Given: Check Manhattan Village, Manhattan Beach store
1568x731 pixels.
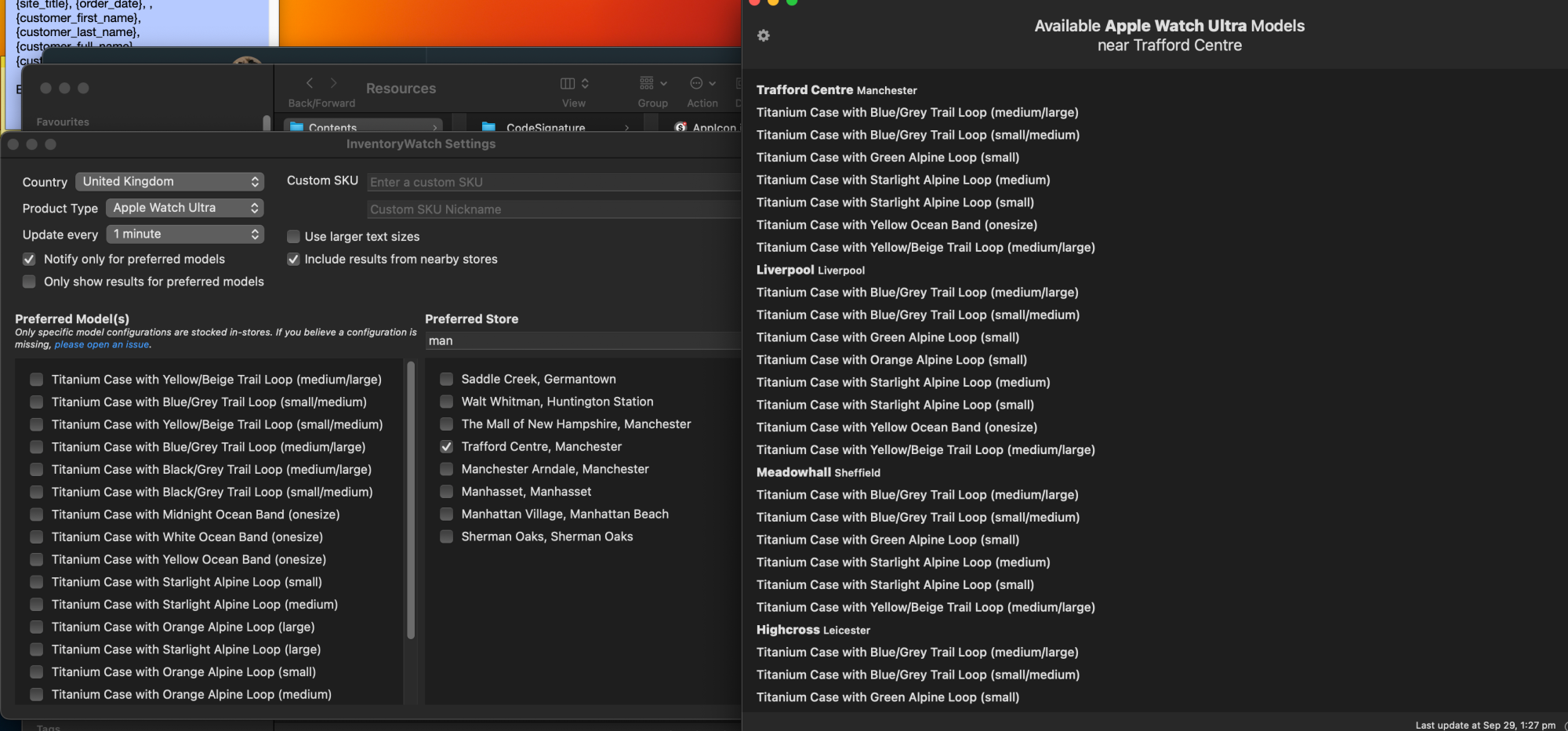Looking at the screenshot, I should click(x=446, y=515).
